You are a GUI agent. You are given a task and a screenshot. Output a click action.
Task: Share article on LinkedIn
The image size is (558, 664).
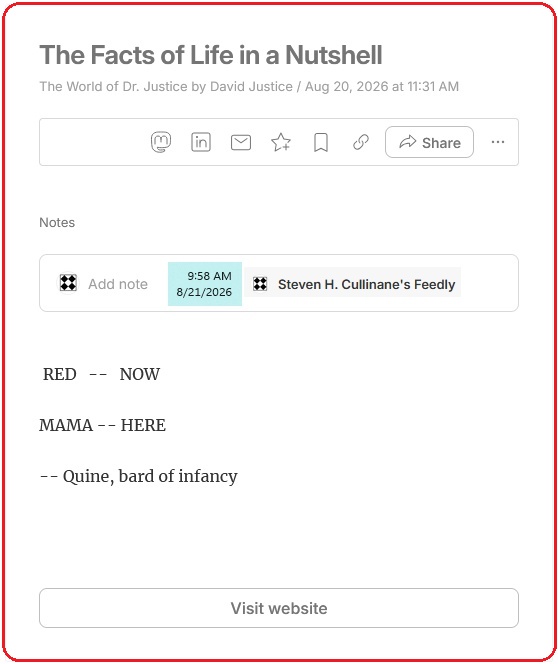[x=201, y=142]
